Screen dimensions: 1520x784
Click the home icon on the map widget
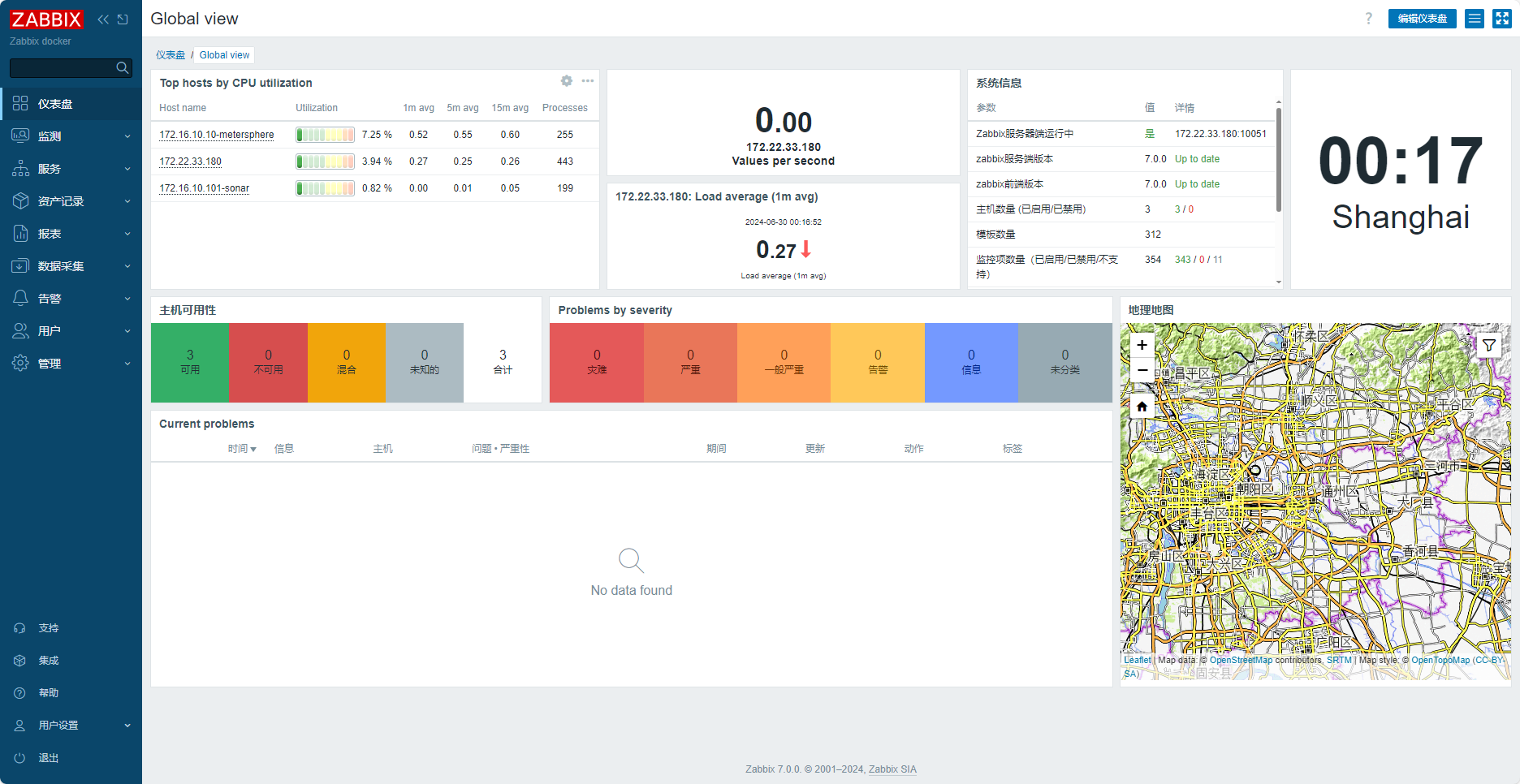click(x=1142, y=405)
